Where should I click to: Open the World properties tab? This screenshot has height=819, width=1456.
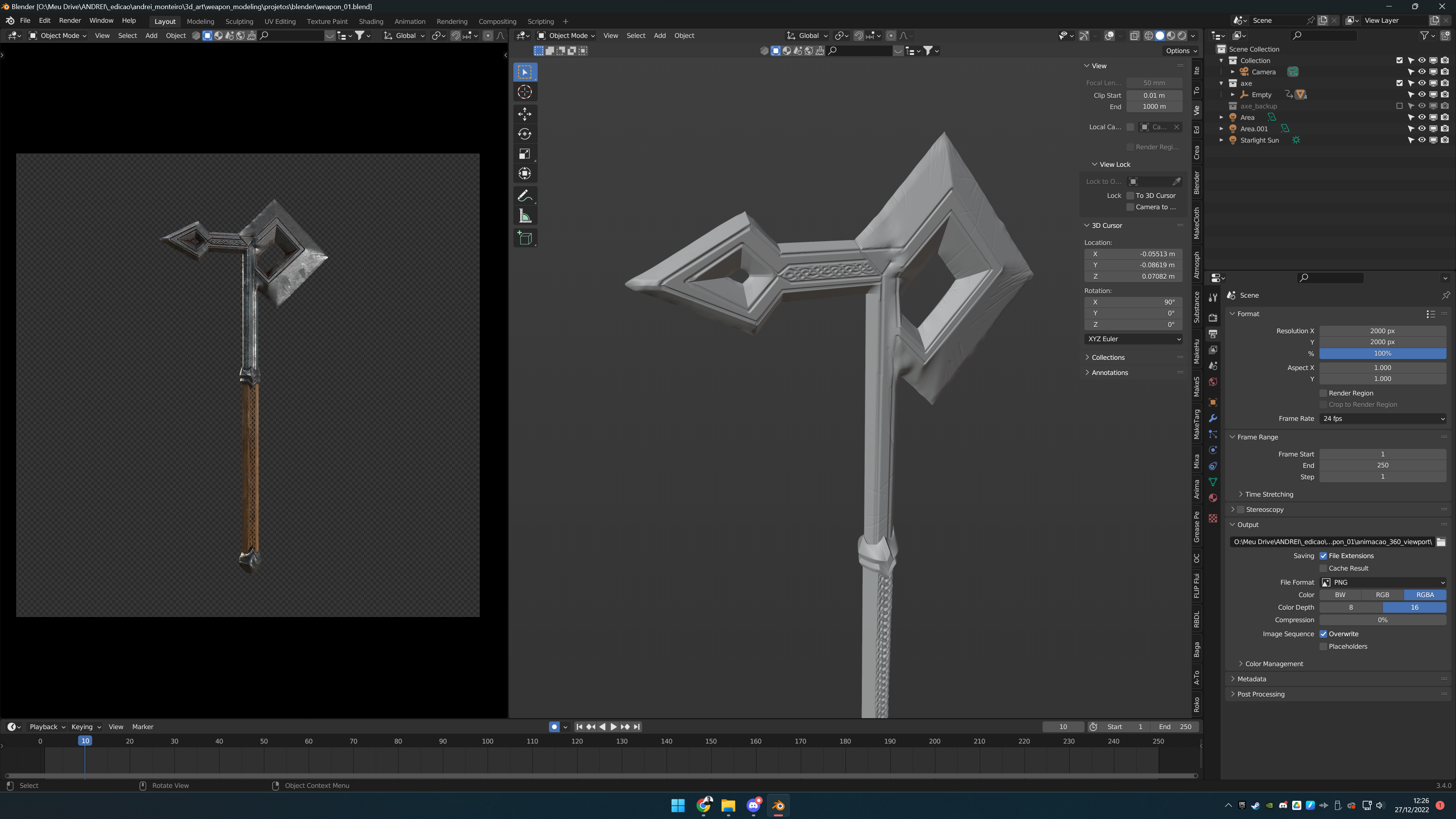pyautogui.click(x=1213, y=382)
